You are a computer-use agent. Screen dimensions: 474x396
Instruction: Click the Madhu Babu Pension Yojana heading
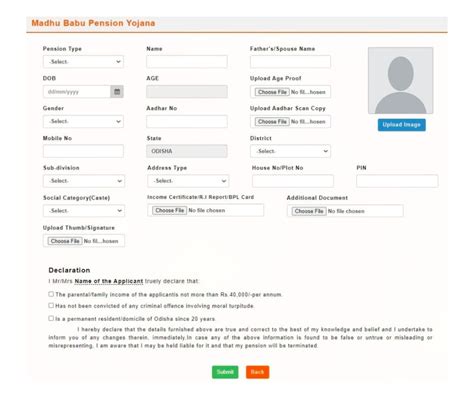93,23
